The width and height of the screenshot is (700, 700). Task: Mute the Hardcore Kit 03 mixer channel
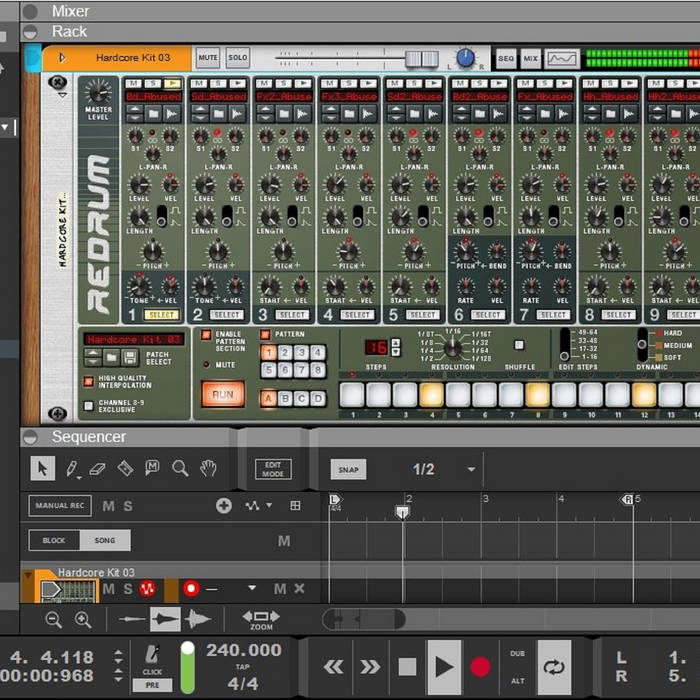coord(207,58)
